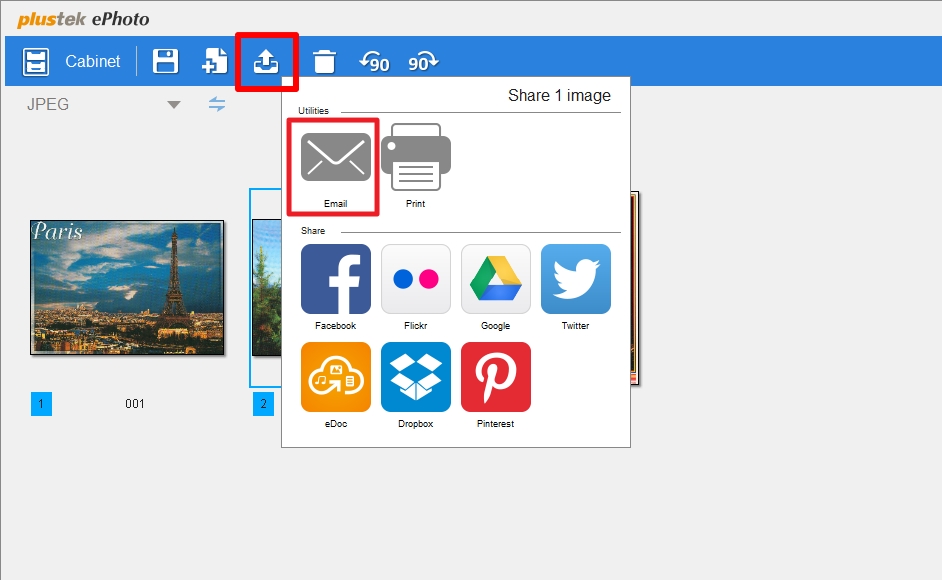Click the Delete trash can icon

(324, 62)
